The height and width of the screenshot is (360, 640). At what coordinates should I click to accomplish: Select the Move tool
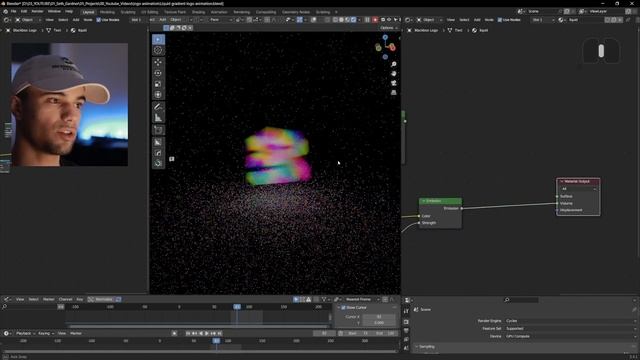(158, 62)
